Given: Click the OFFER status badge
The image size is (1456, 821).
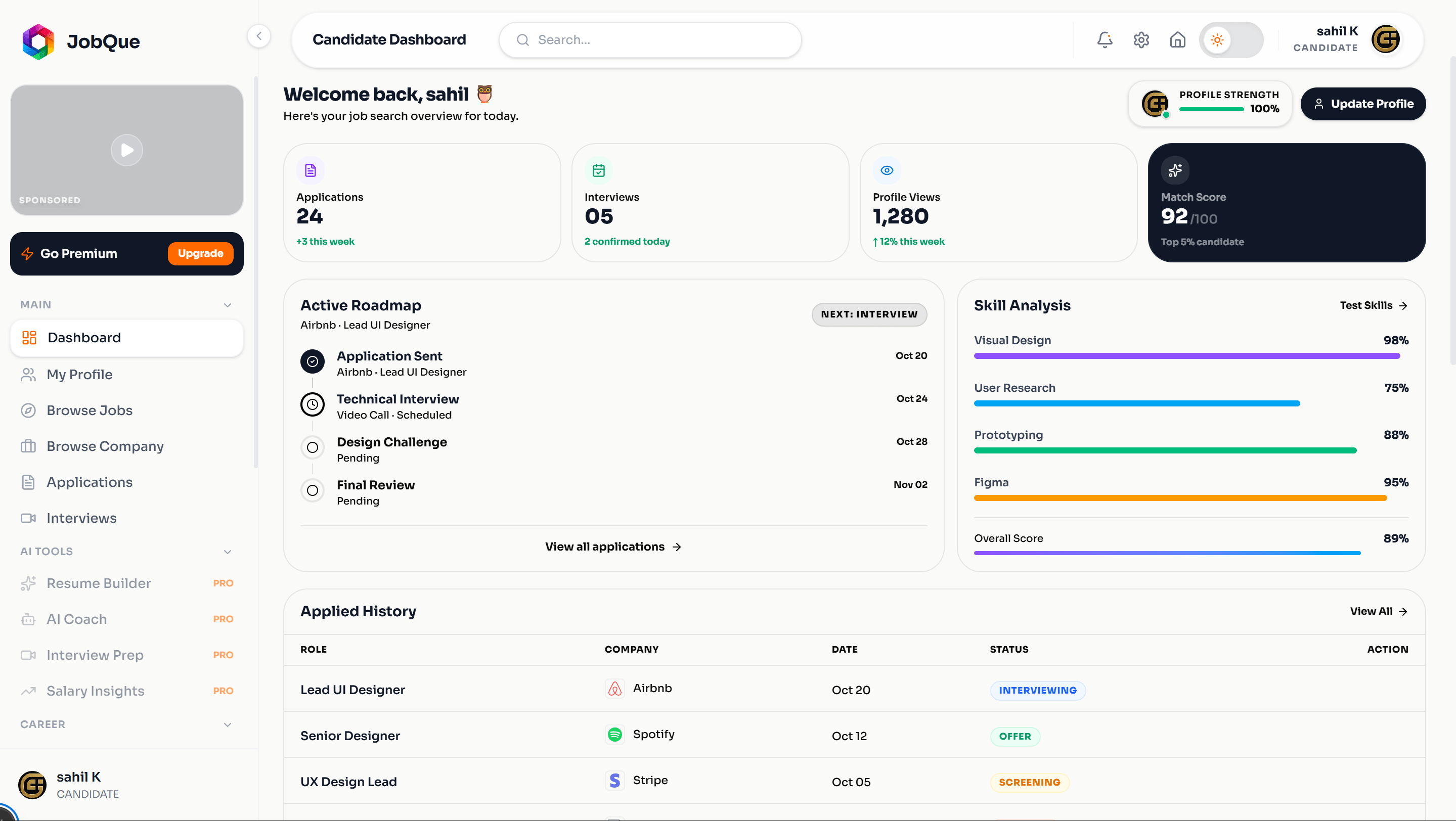Looking at the screenshot, I should 1015,736.
